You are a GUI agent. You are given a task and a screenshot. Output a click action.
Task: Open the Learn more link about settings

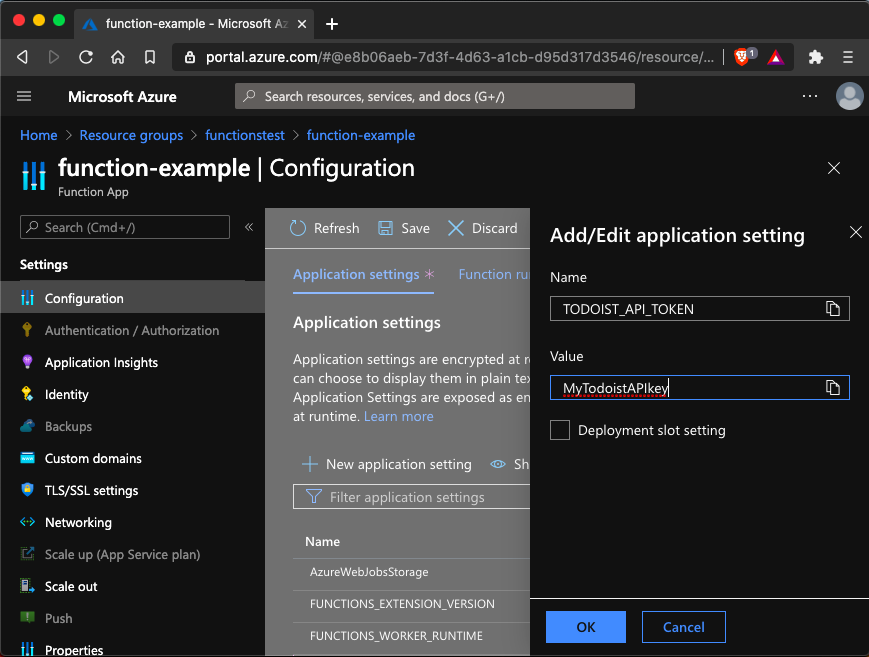coord(398,416)
